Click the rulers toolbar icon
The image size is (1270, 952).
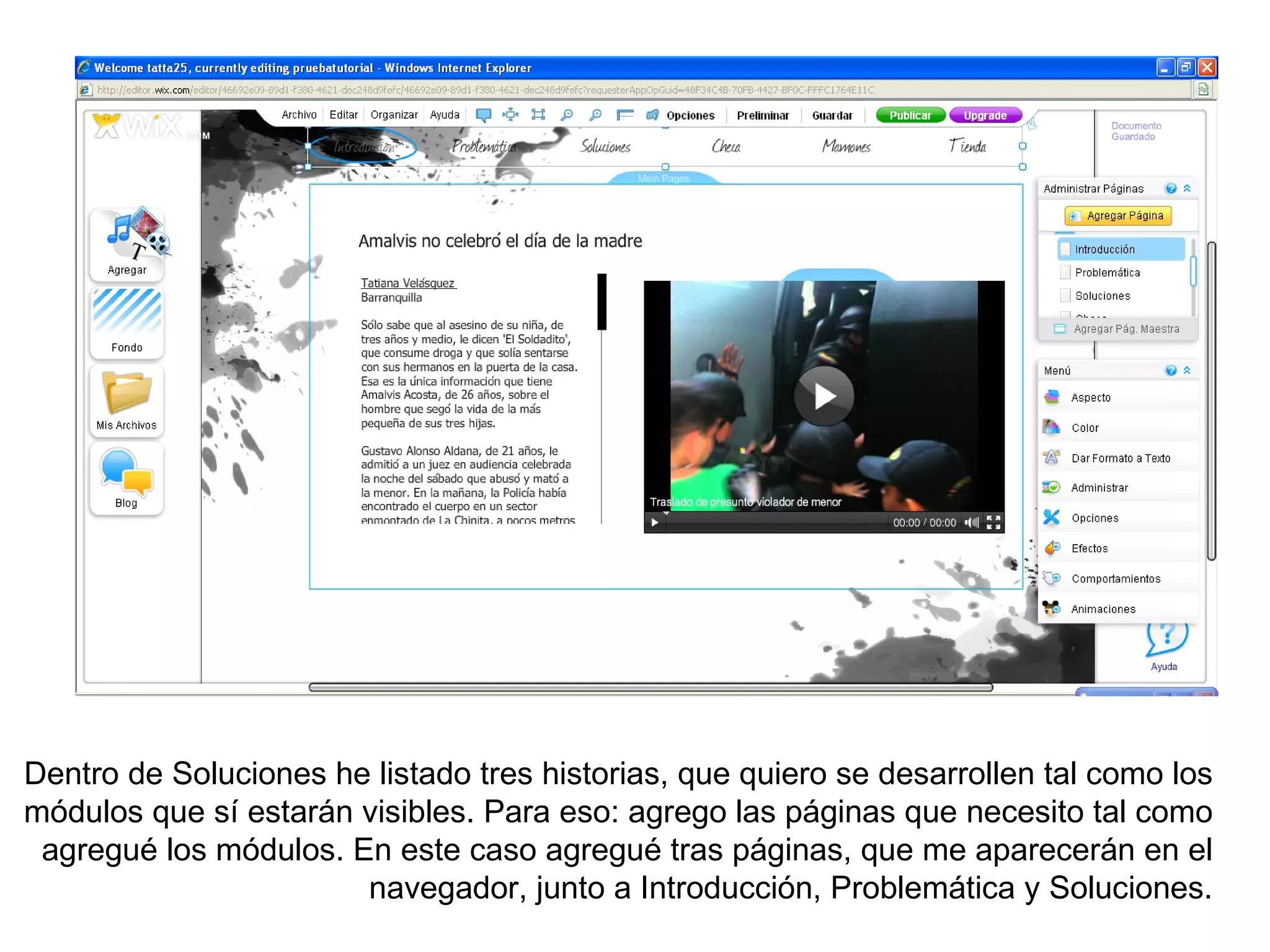coord(624,115)
